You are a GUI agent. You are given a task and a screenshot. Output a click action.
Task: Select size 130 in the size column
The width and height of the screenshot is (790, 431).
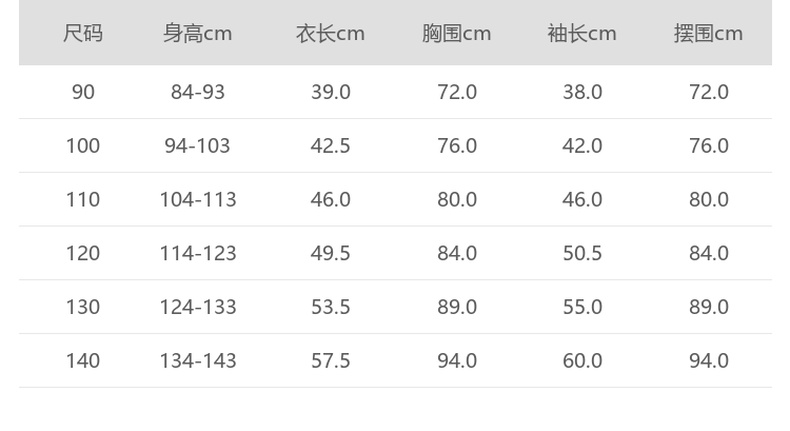[x=83, y=307]
